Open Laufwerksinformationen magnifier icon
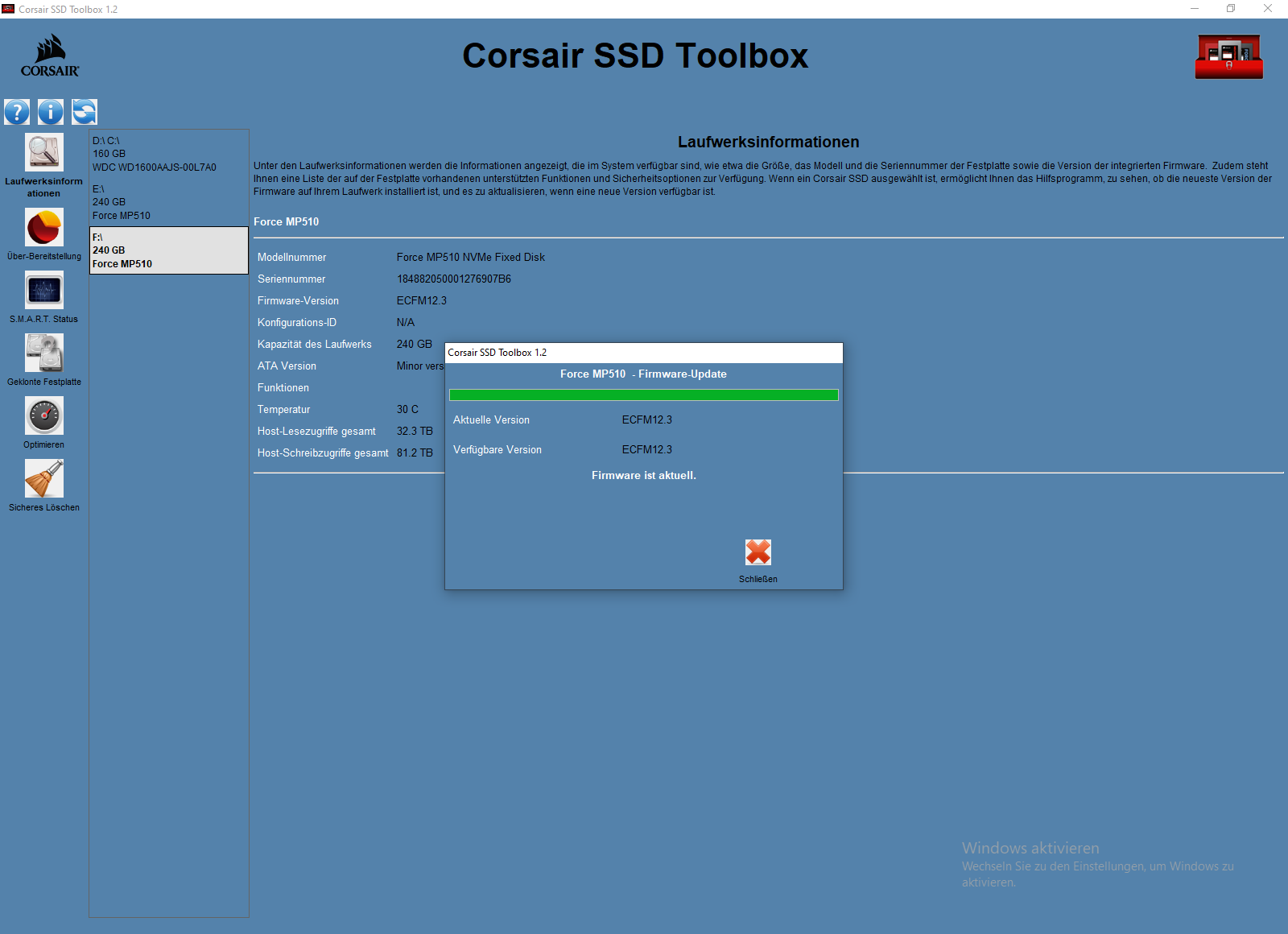 click(x=44, y=152)
